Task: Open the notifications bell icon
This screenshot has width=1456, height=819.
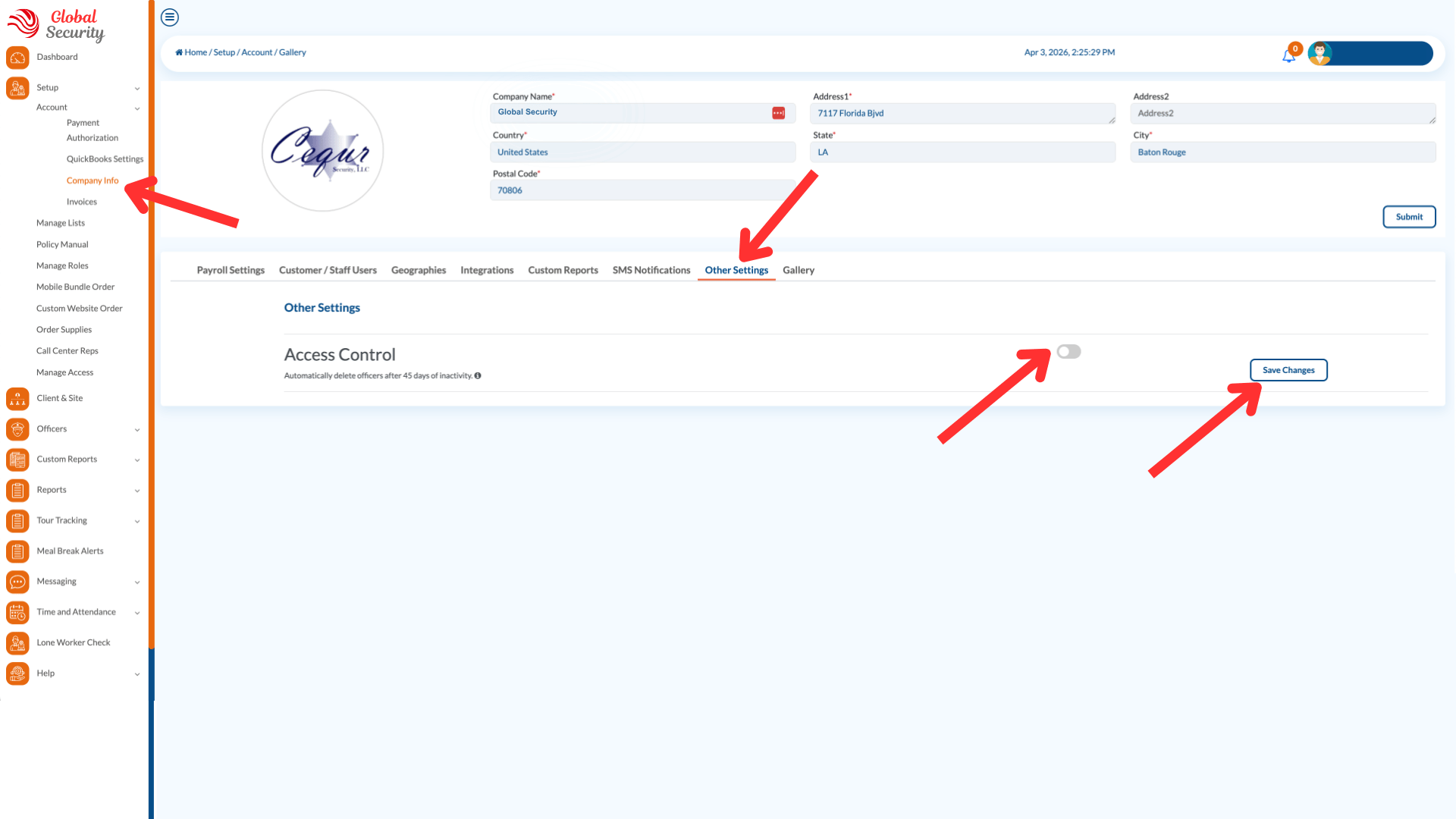Action: click(x=1288, y=55)
